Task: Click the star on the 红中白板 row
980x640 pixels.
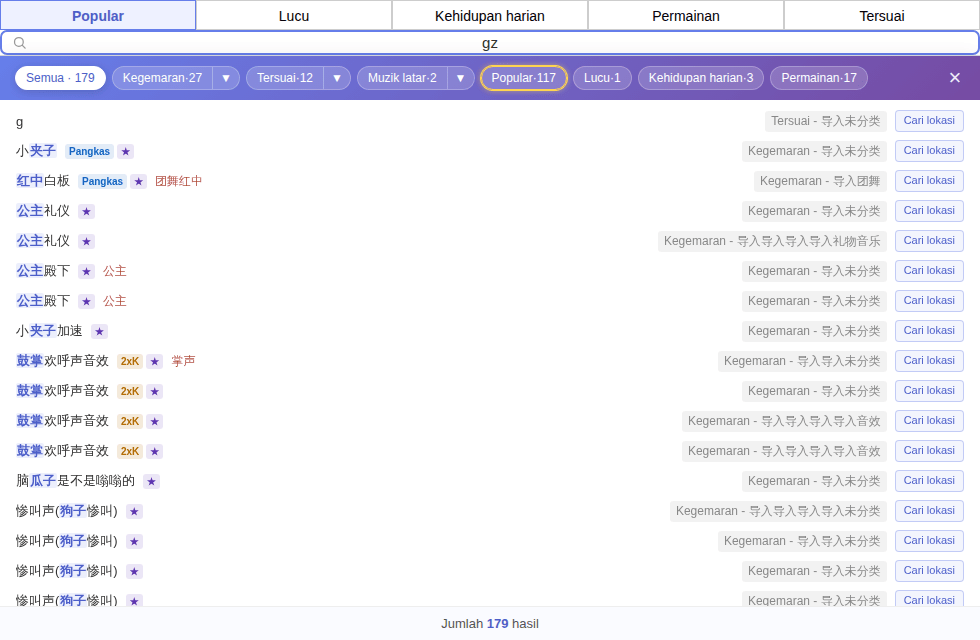Action: [x=139, y=181]
